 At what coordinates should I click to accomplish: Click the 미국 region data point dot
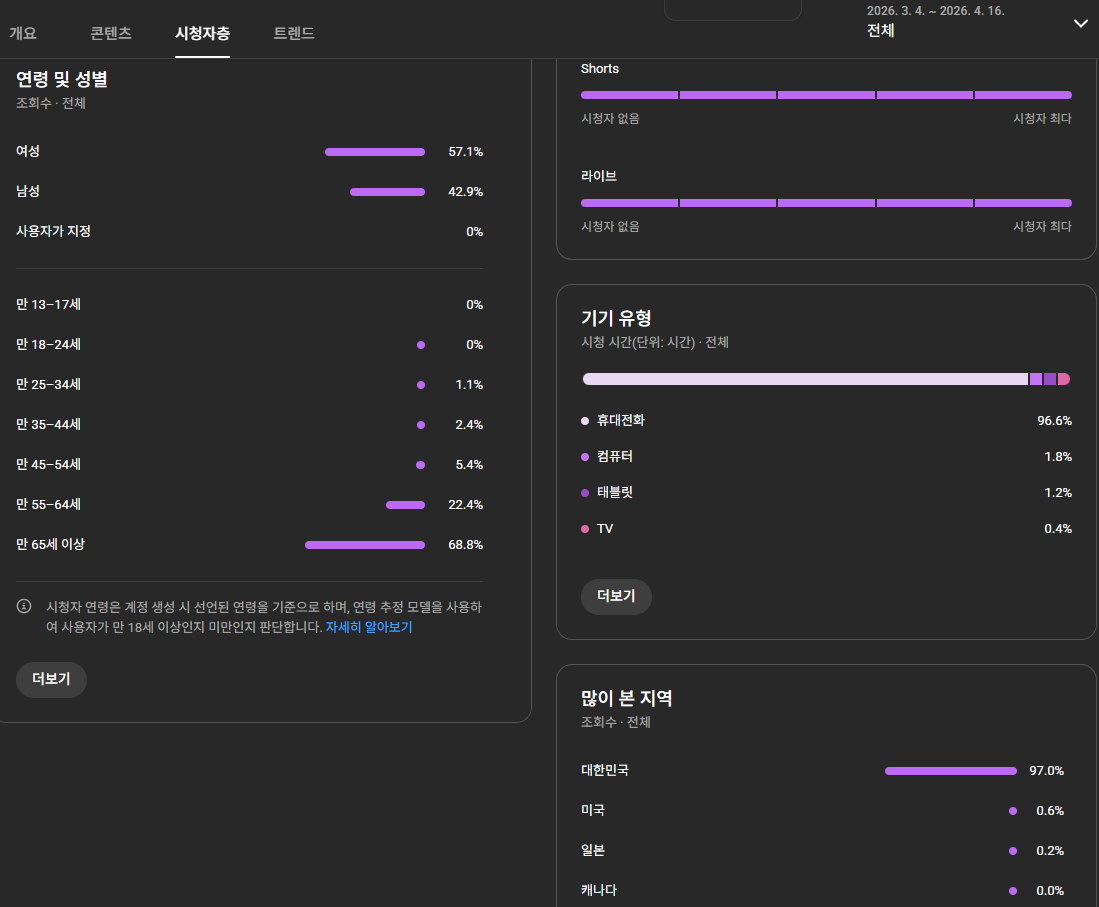point(1013,811)
